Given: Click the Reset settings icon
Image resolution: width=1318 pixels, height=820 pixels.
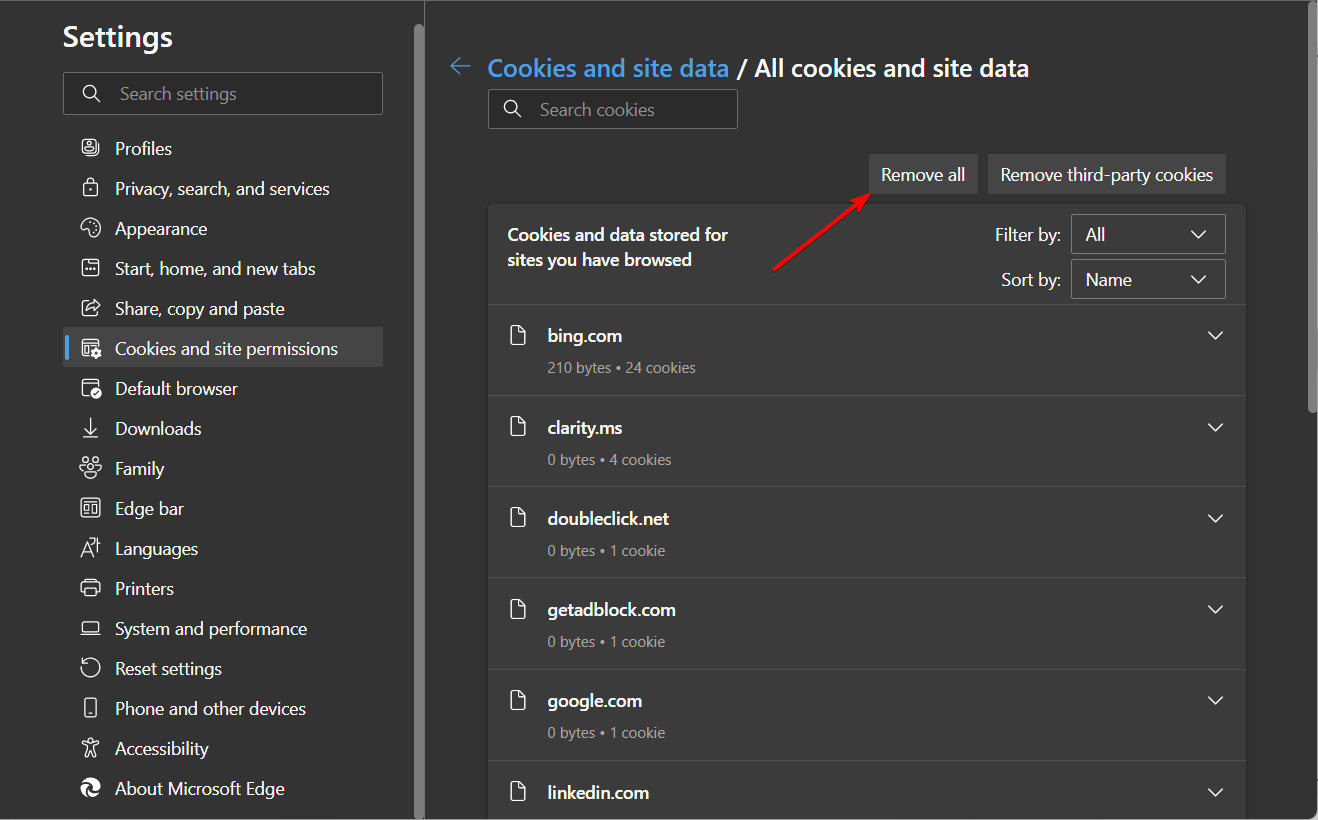Looking at the screenshot, I should pos(91,668).
